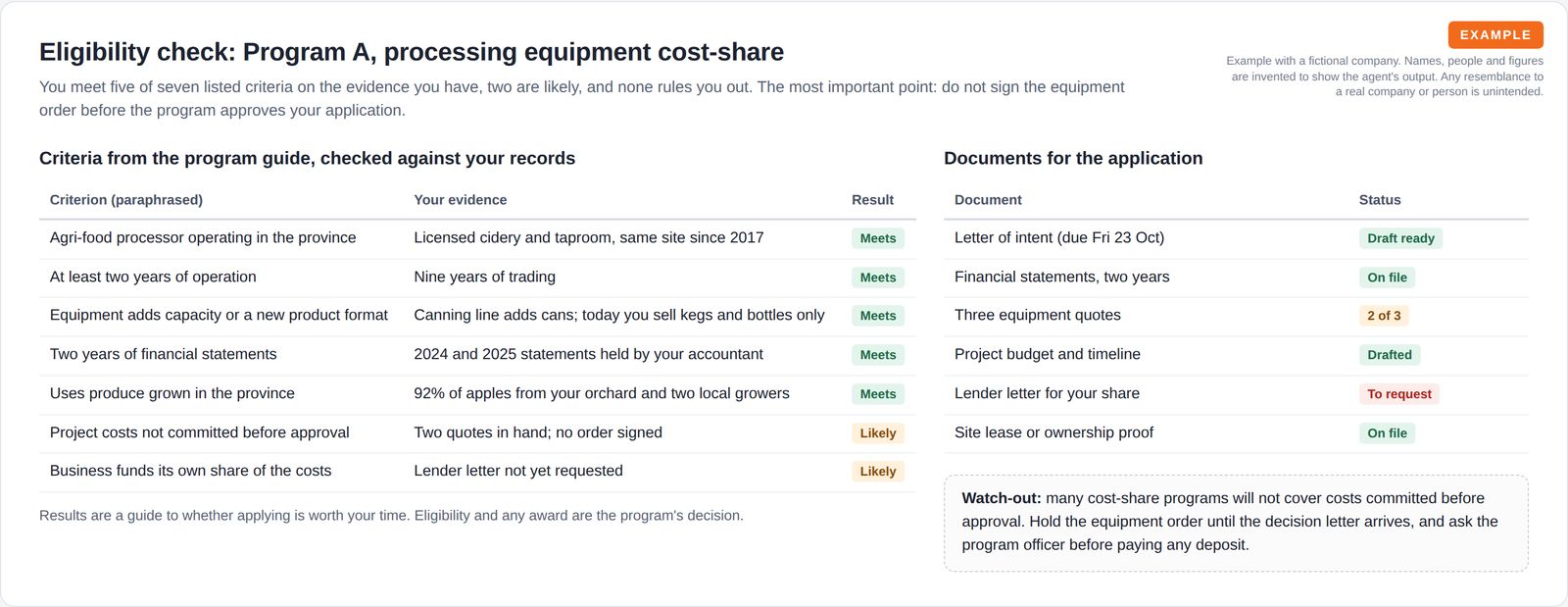Viewport: 1568px width, 607px height.
Task: Select 'Agri-food processor operating in the province' criterion
Action: click(203, 237)
